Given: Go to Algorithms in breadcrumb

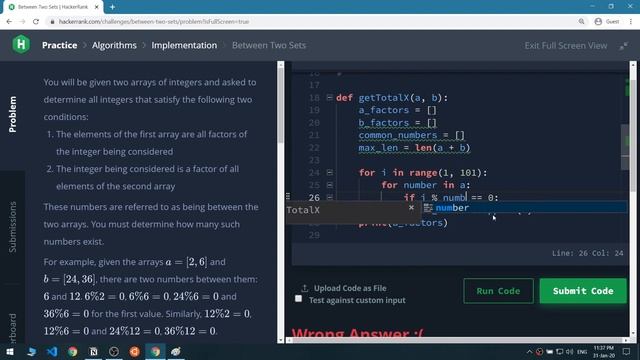Looking at the screenshot, I should coord(114,45).
